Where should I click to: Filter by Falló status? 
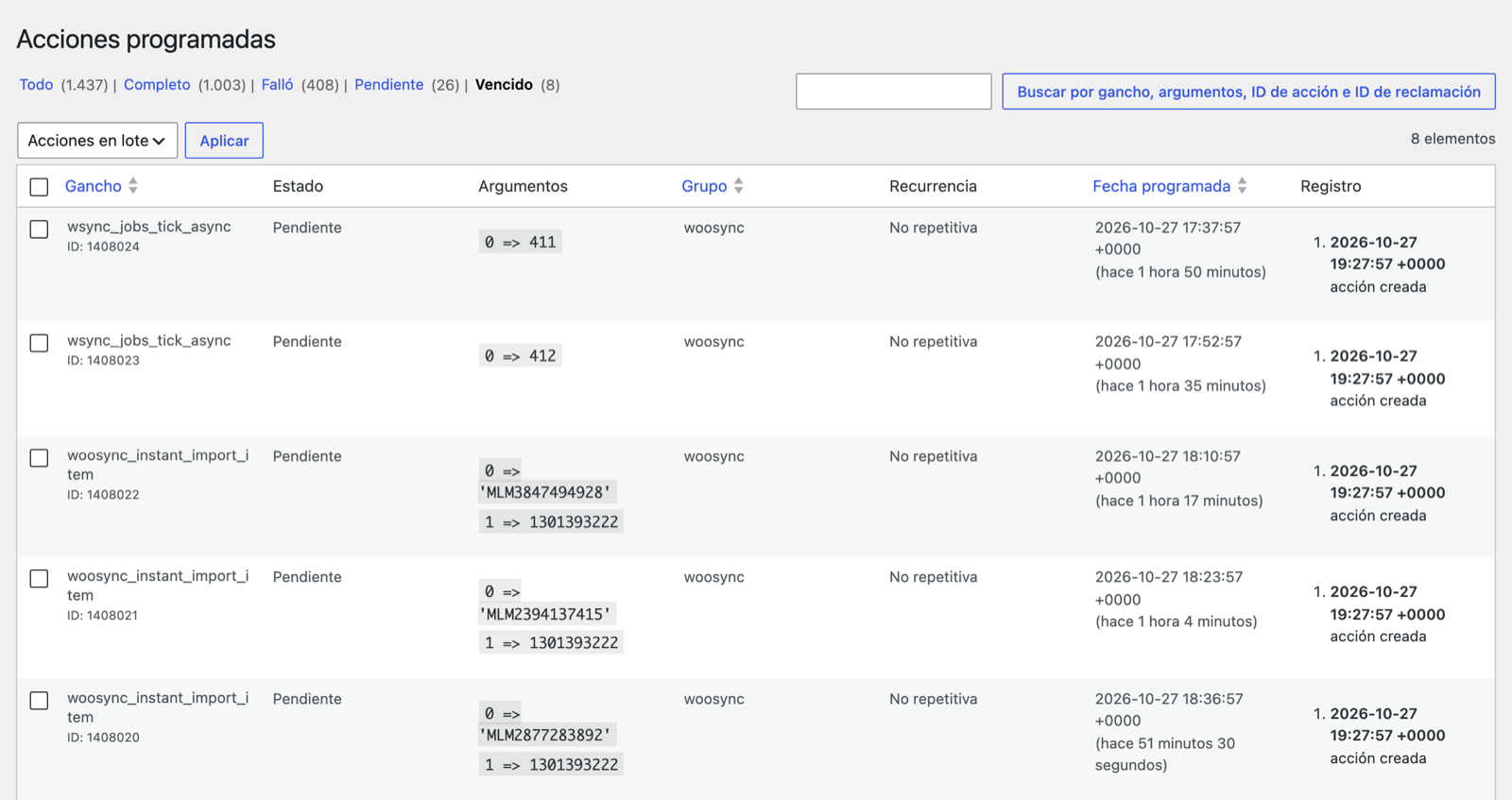click(x=277, y=85)
